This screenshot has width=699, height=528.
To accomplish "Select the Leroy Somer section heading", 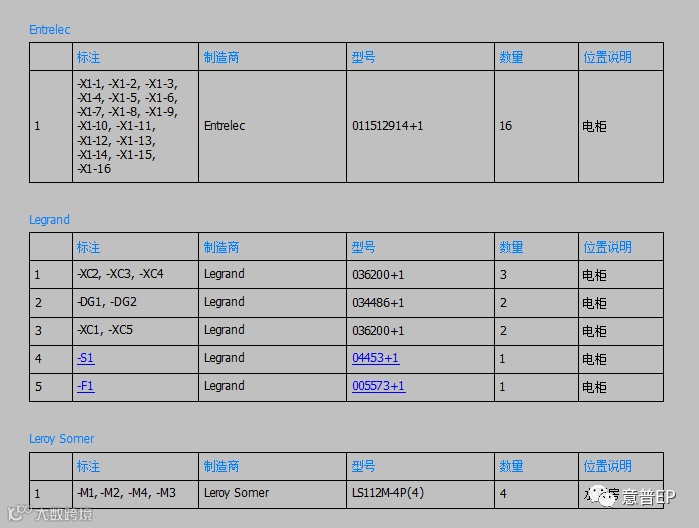I will 62,439.
